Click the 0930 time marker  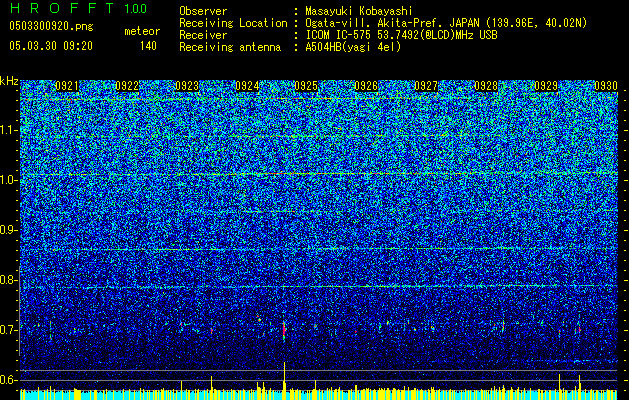pos(606,86)
